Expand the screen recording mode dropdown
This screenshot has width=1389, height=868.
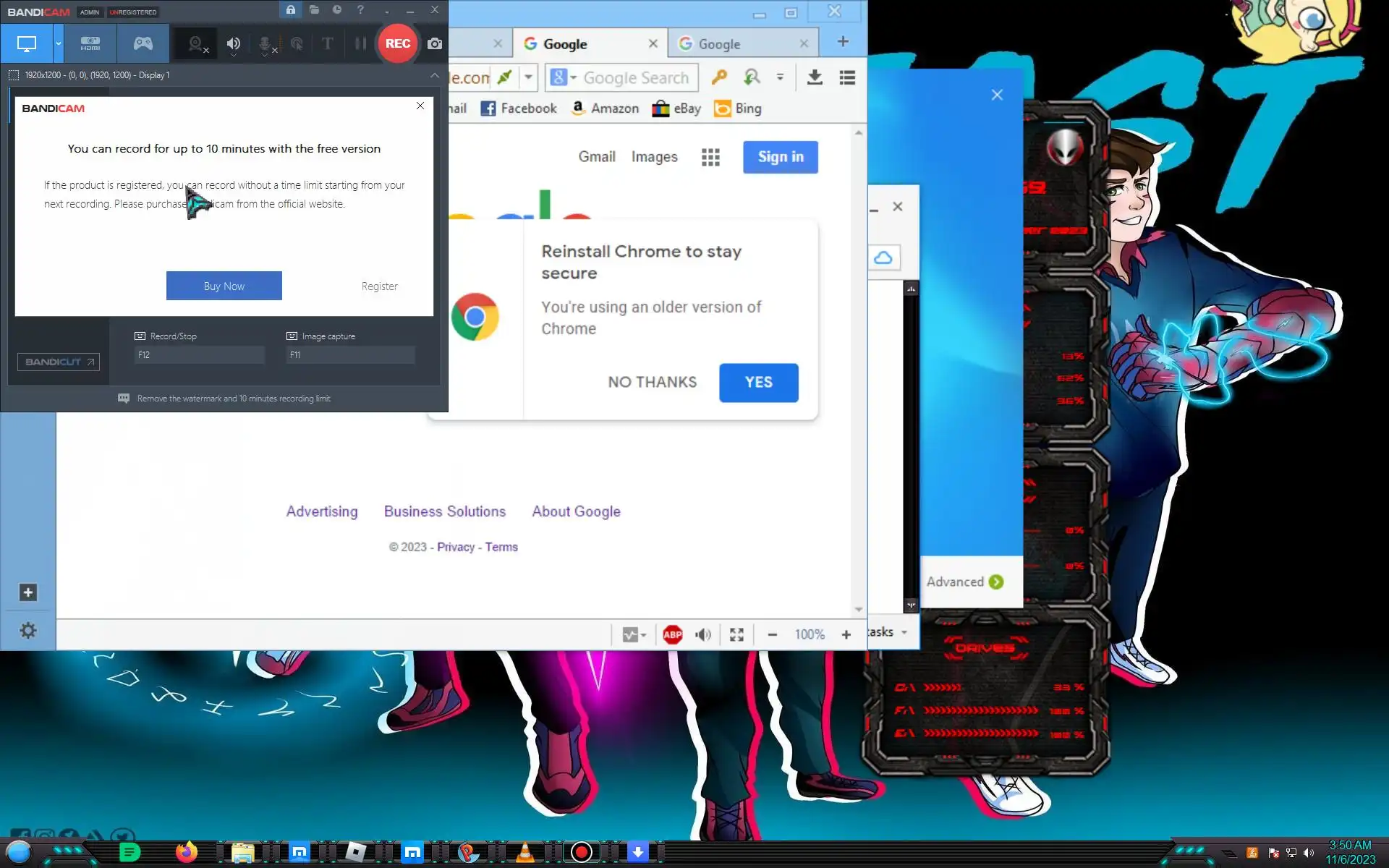59,43
